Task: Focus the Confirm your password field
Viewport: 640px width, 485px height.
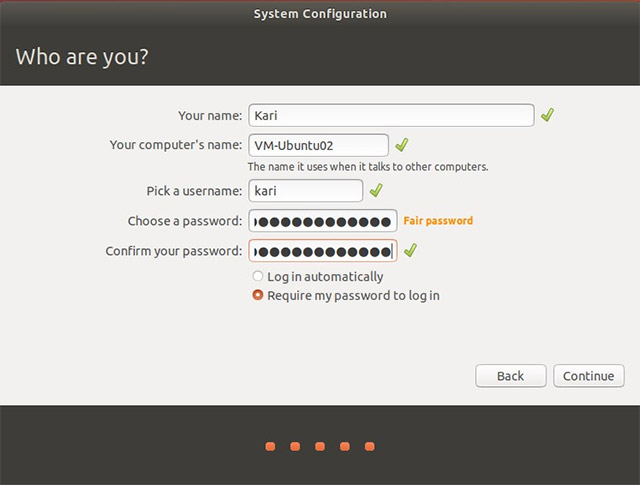Action: tap(322, 251)
